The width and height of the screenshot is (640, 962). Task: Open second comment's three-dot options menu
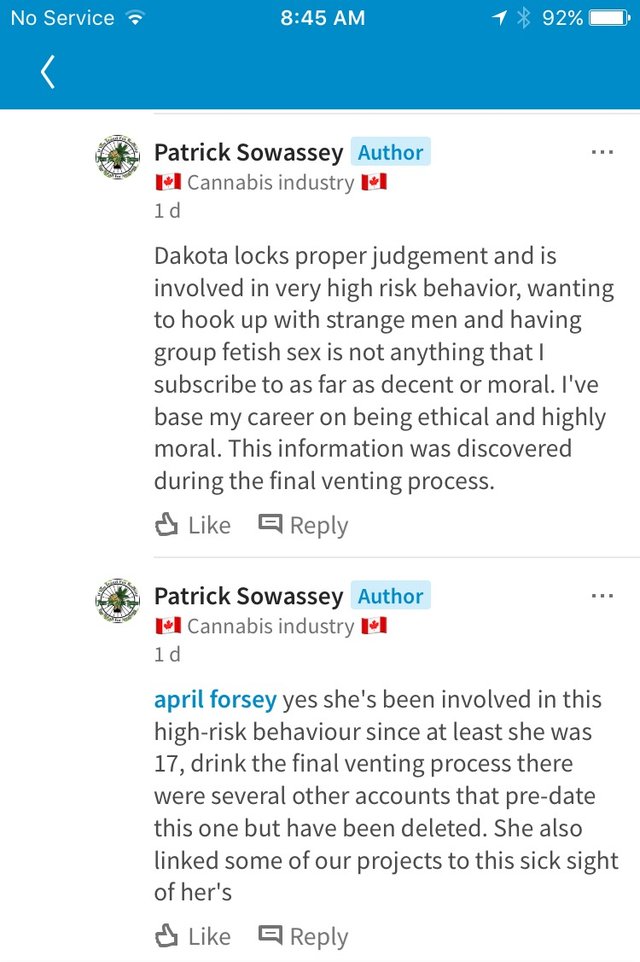click(x=601, y=596)
